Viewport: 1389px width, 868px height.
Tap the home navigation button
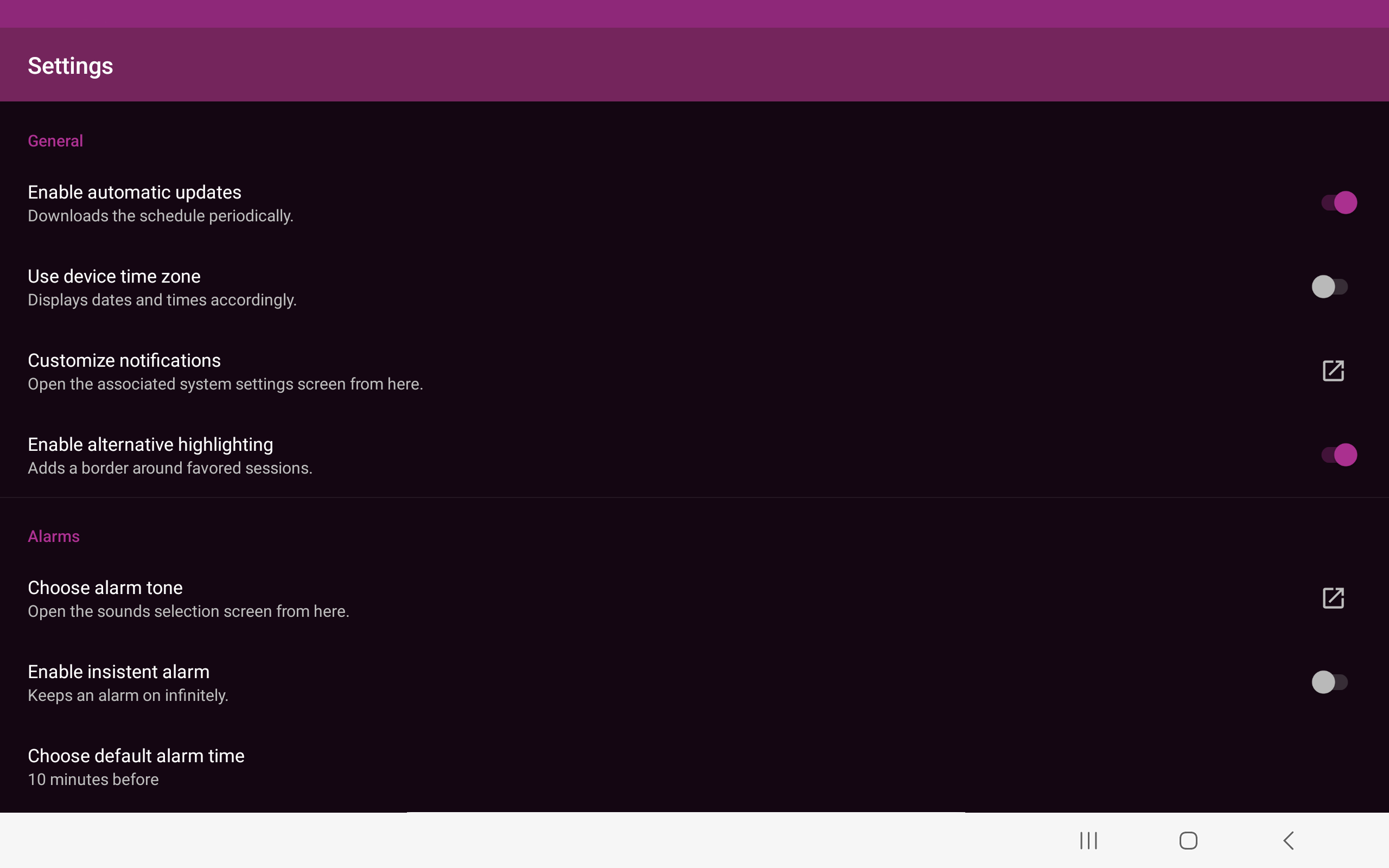pos(1188,840)
